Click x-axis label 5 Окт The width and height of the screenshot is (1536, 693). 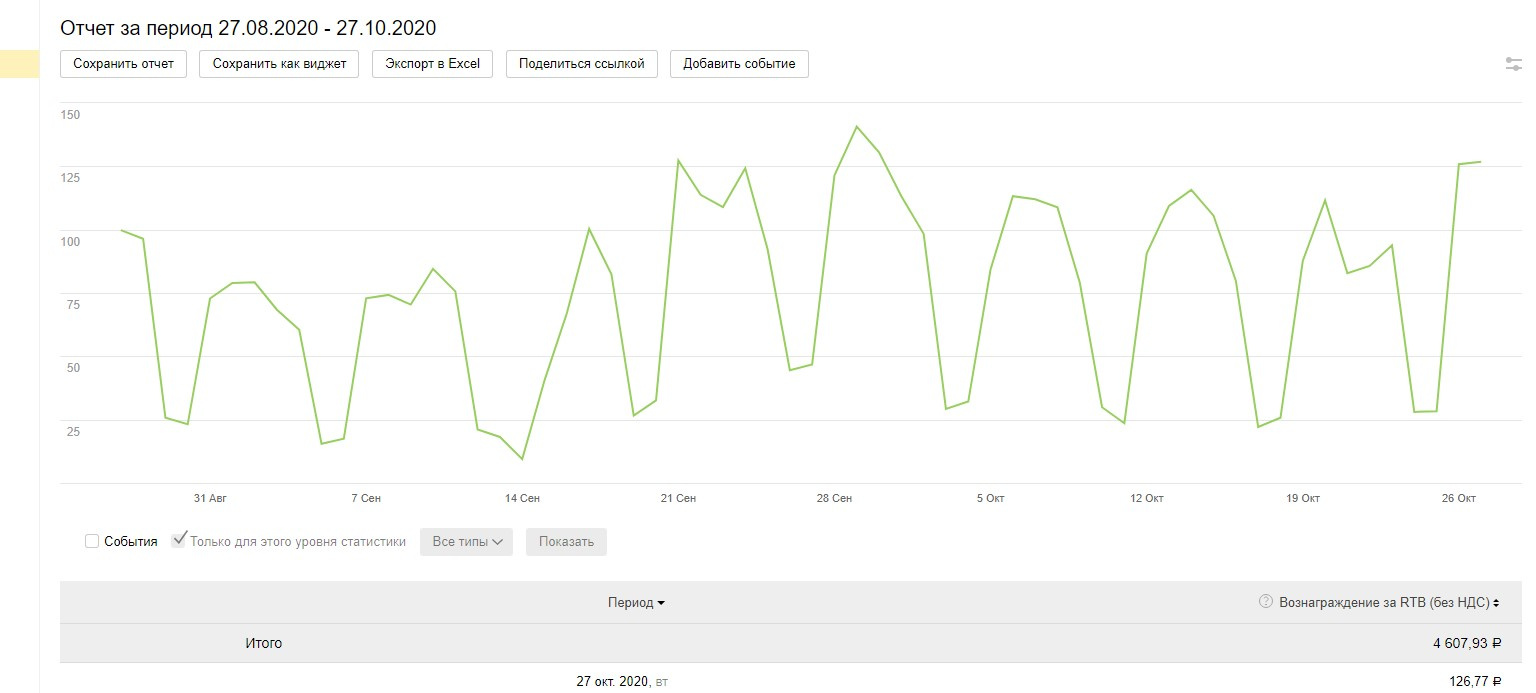coord(990,498)
